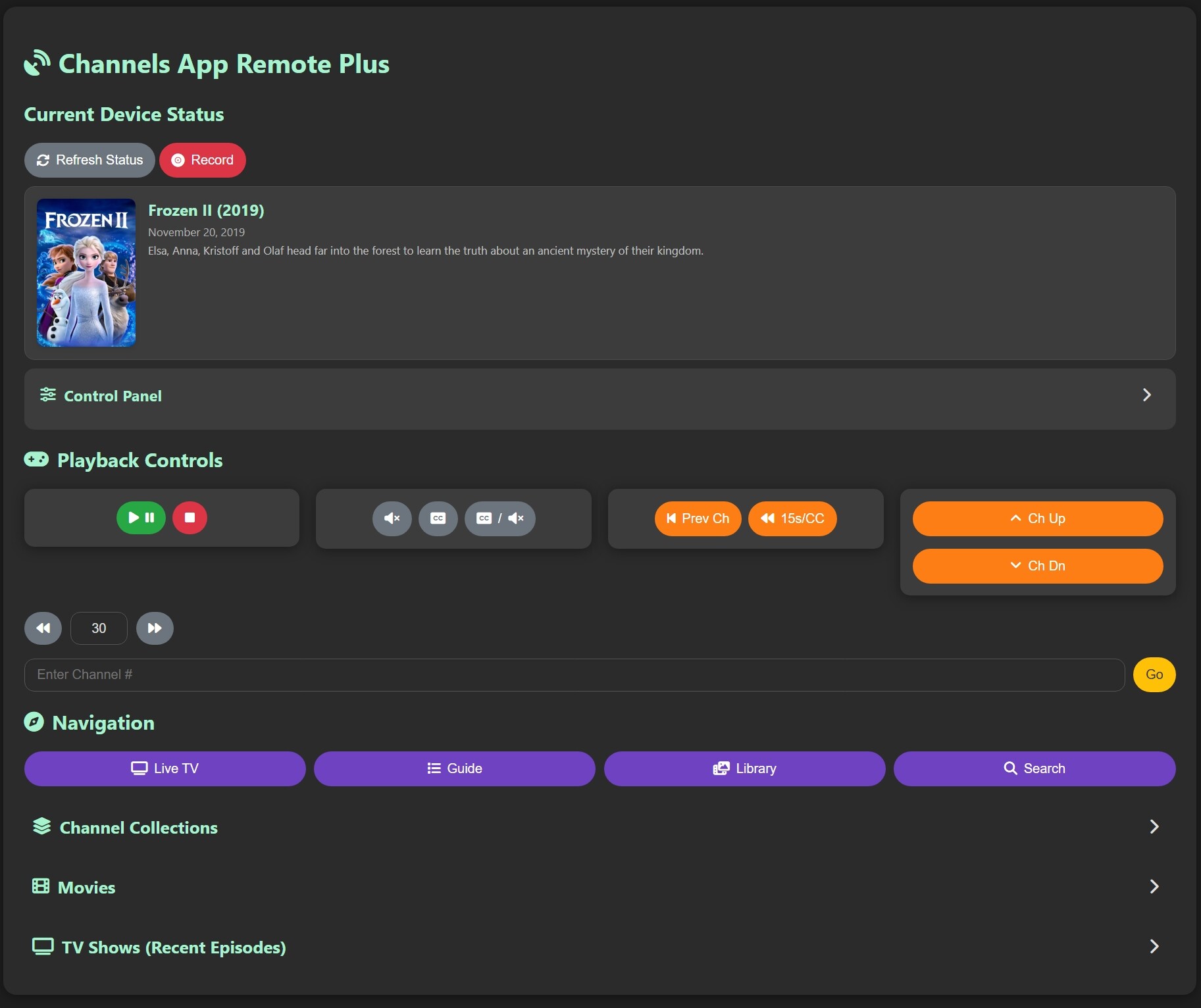Toggle the combined CC/mute button
The width and height of the screenshot is (1201, 1008).
click(x=499, y=518)
